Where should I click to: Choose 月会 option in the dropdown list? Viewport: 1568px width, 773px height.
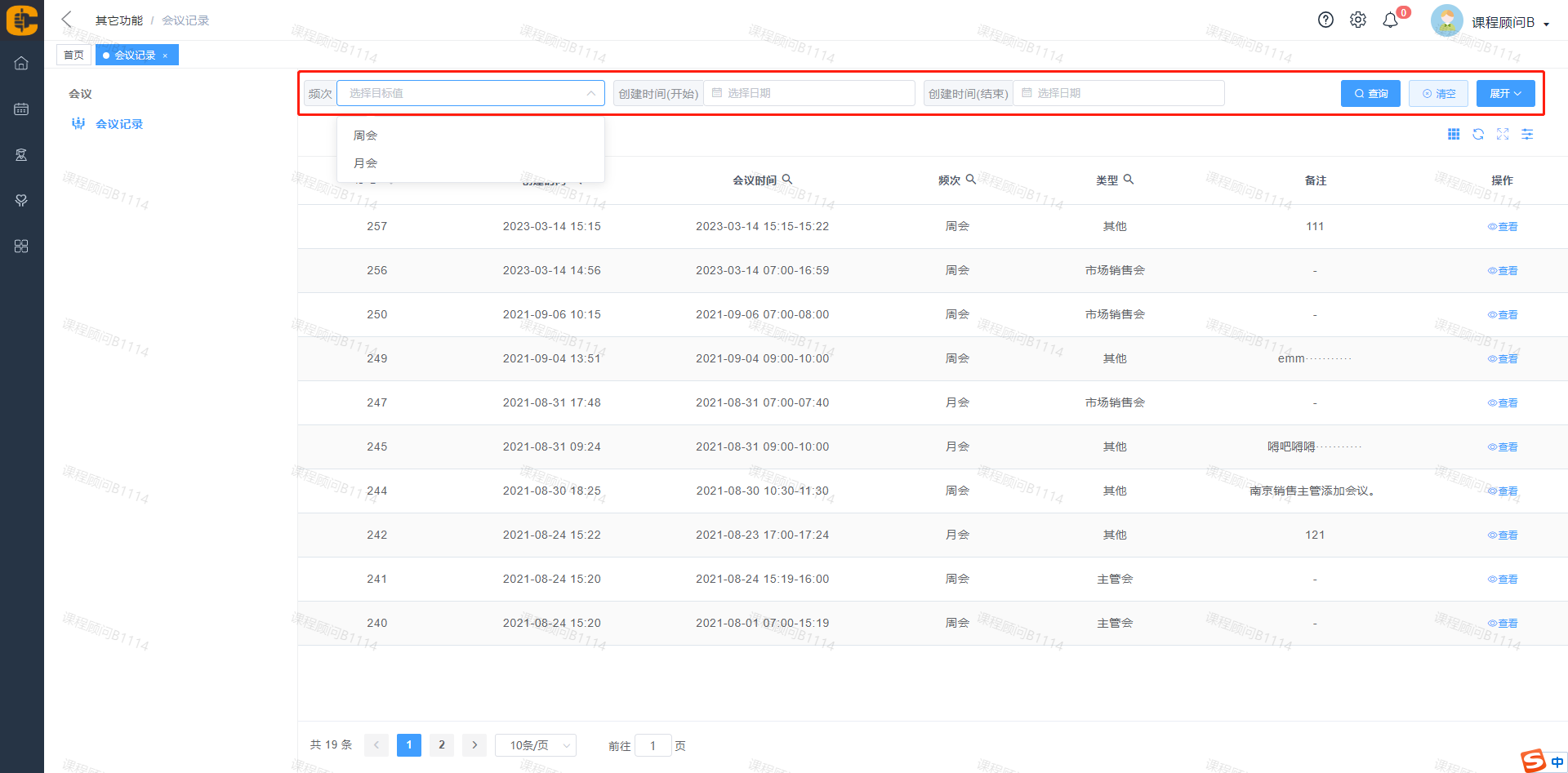[x=365, y=163]
